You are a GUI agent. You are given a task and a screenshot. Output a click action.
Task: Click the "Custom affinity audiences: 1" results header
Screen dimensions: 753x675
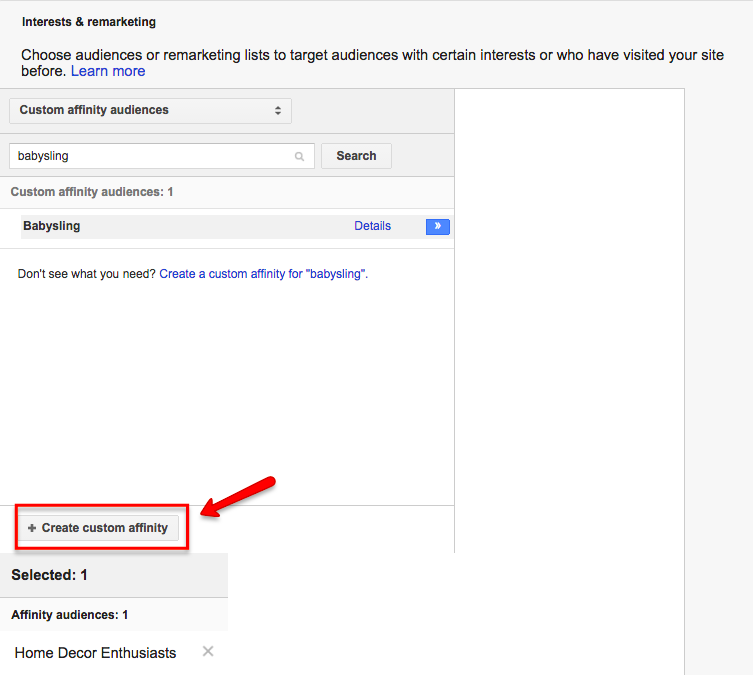coord(92,192)
